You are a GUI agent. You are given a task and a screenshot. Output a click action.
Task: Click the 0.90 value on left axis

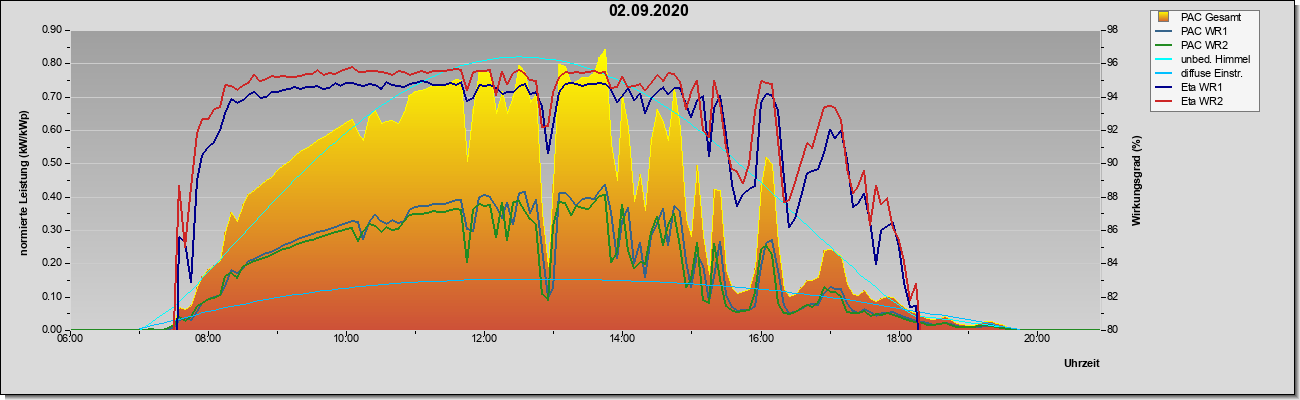tap(53, 30)
